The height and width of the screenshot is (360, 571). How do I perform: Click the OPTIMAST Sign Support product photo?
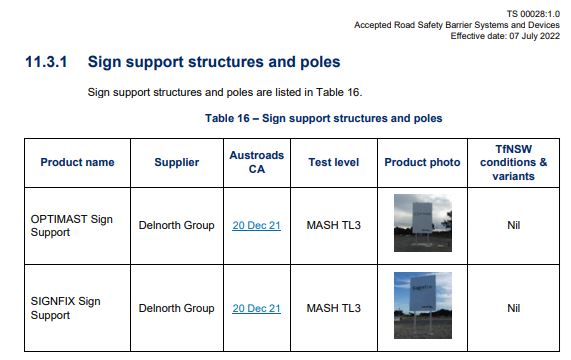click(423, 223)
